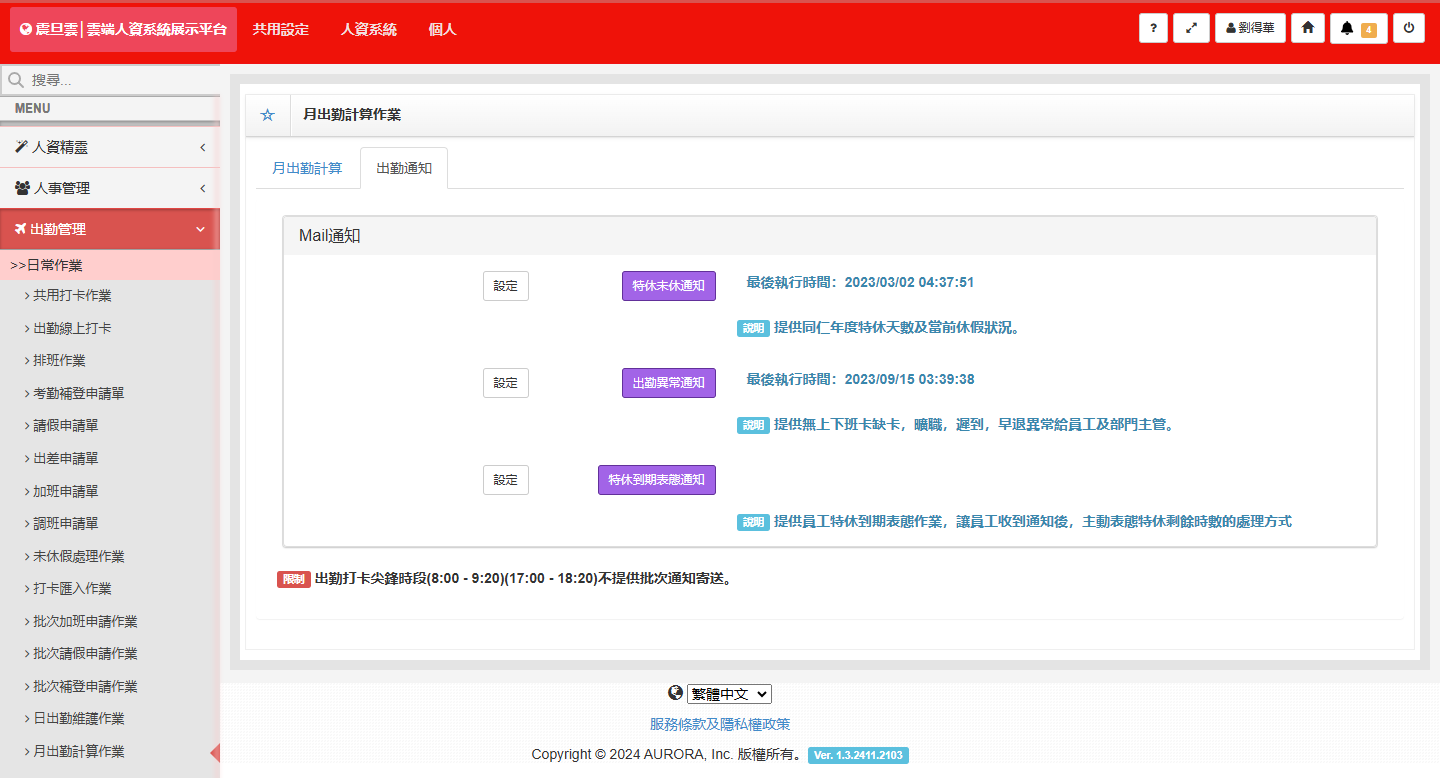The height and width of the screenshot is (778, 1440).
Task: Open 請假申請單 in sidebar
Action: [x=66, y=426]
